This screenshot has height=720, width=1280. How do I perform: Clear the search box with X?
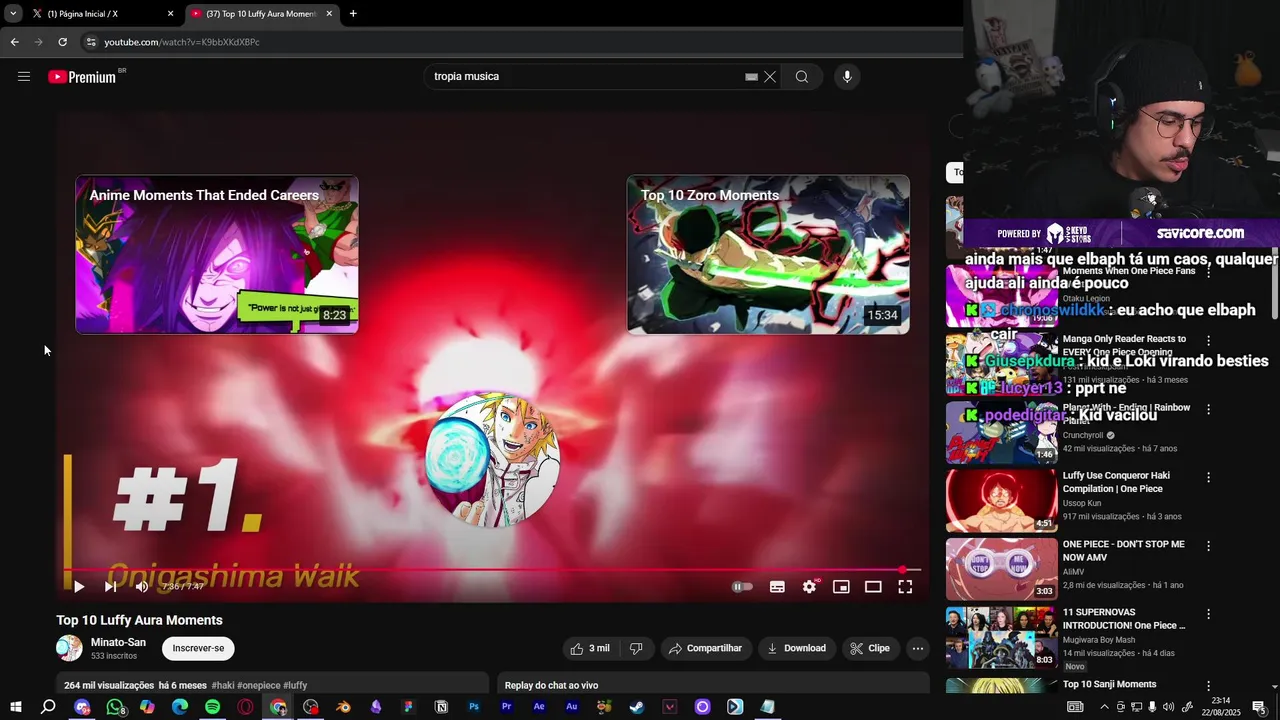pyautogui.click(x=770, y=77)
